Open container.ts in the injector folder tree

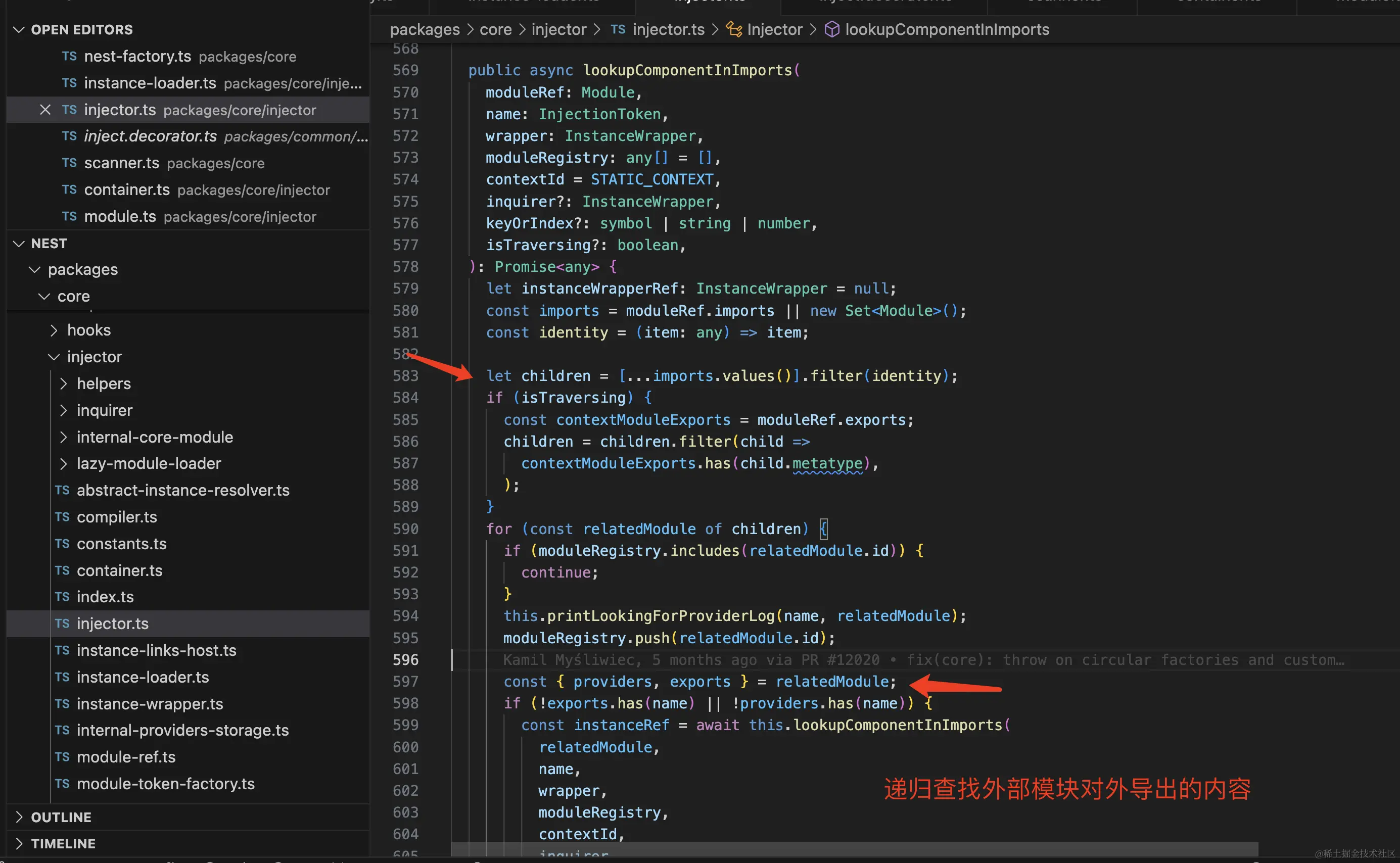pyautogui.click(x=188, y=570)
